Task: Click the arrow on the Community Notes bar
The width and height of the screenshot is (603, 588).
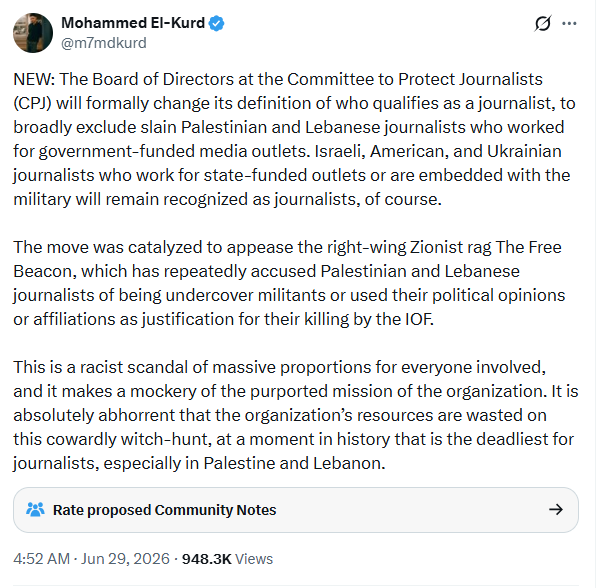Action: (x=556, y=510)
